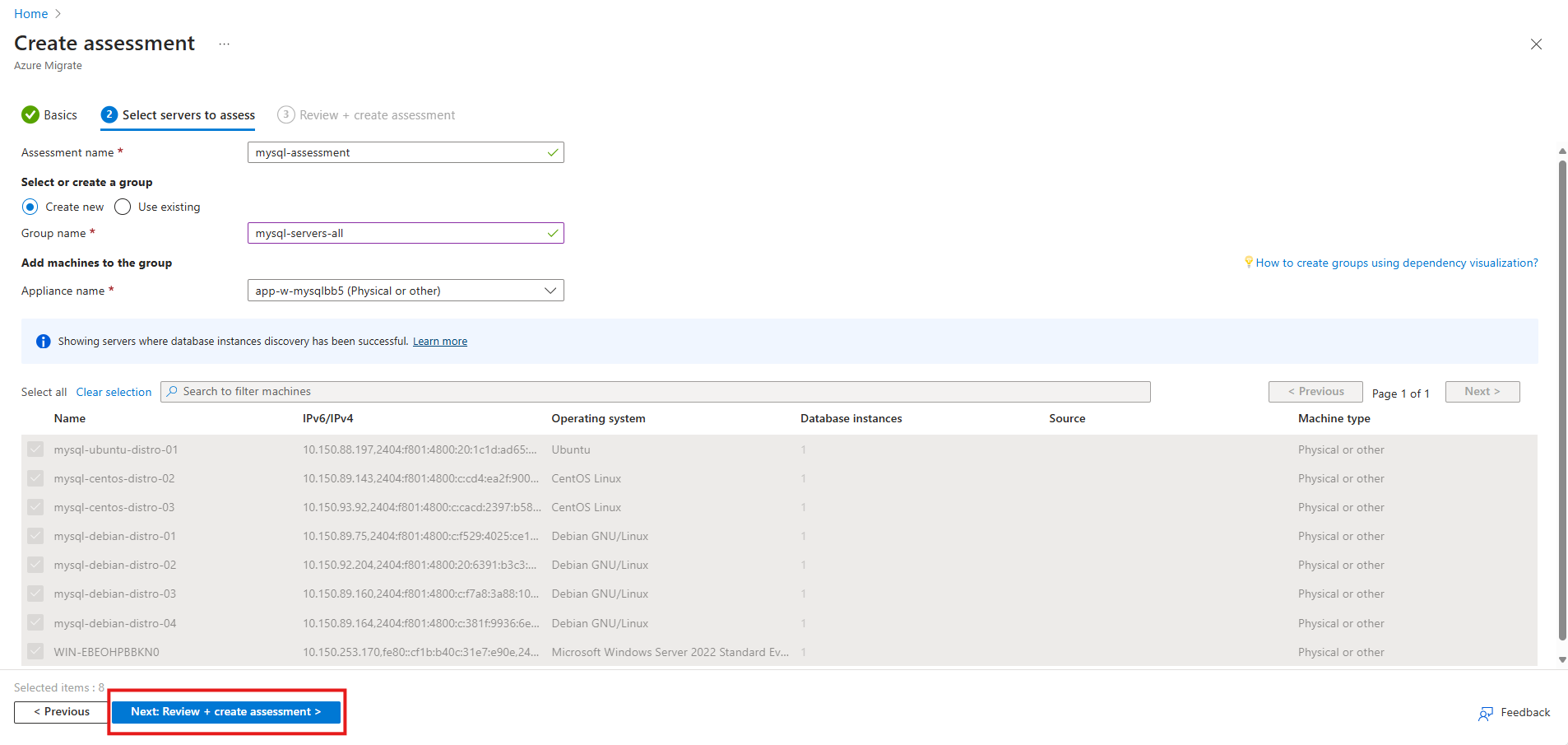Click the Feedback icon near the bottom right

(x=1486, y=713)
